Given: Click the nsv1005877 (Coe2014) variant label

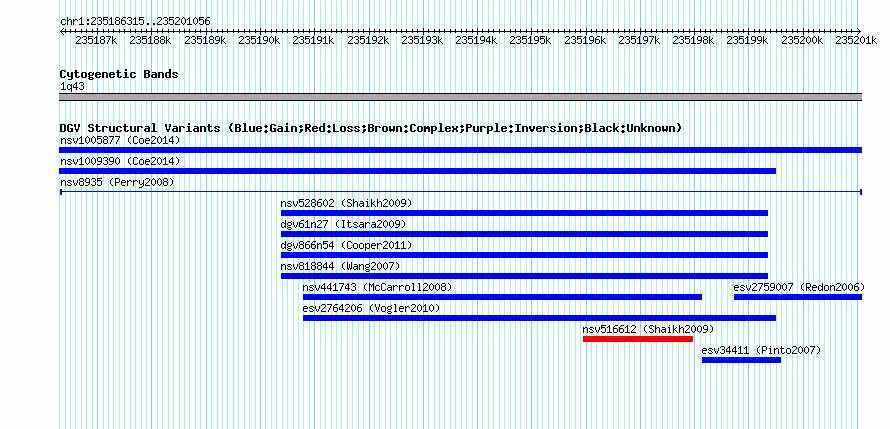Looking at the screenshot, I should pyautogui.click(x=120, y=140).
